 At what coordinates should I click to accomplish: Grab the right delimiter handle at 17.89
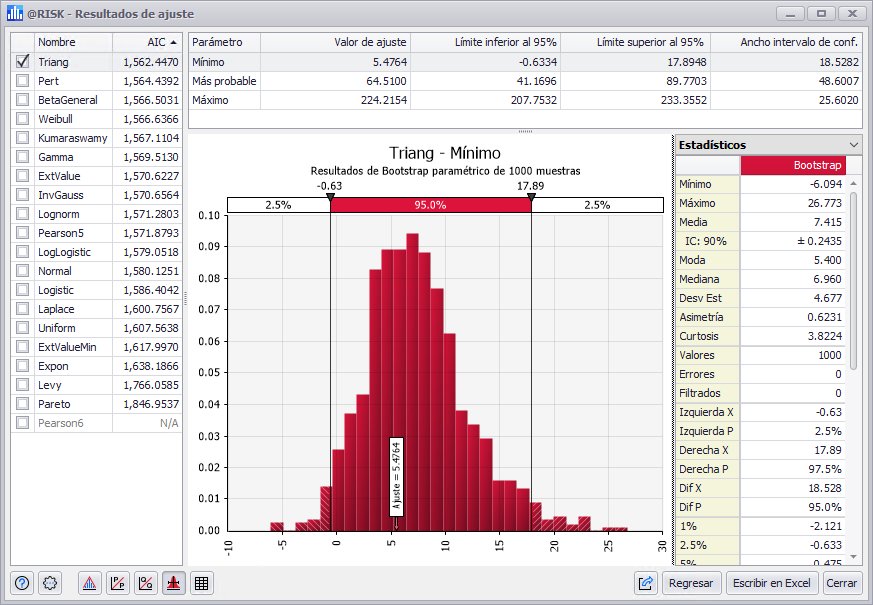point(531,198)
